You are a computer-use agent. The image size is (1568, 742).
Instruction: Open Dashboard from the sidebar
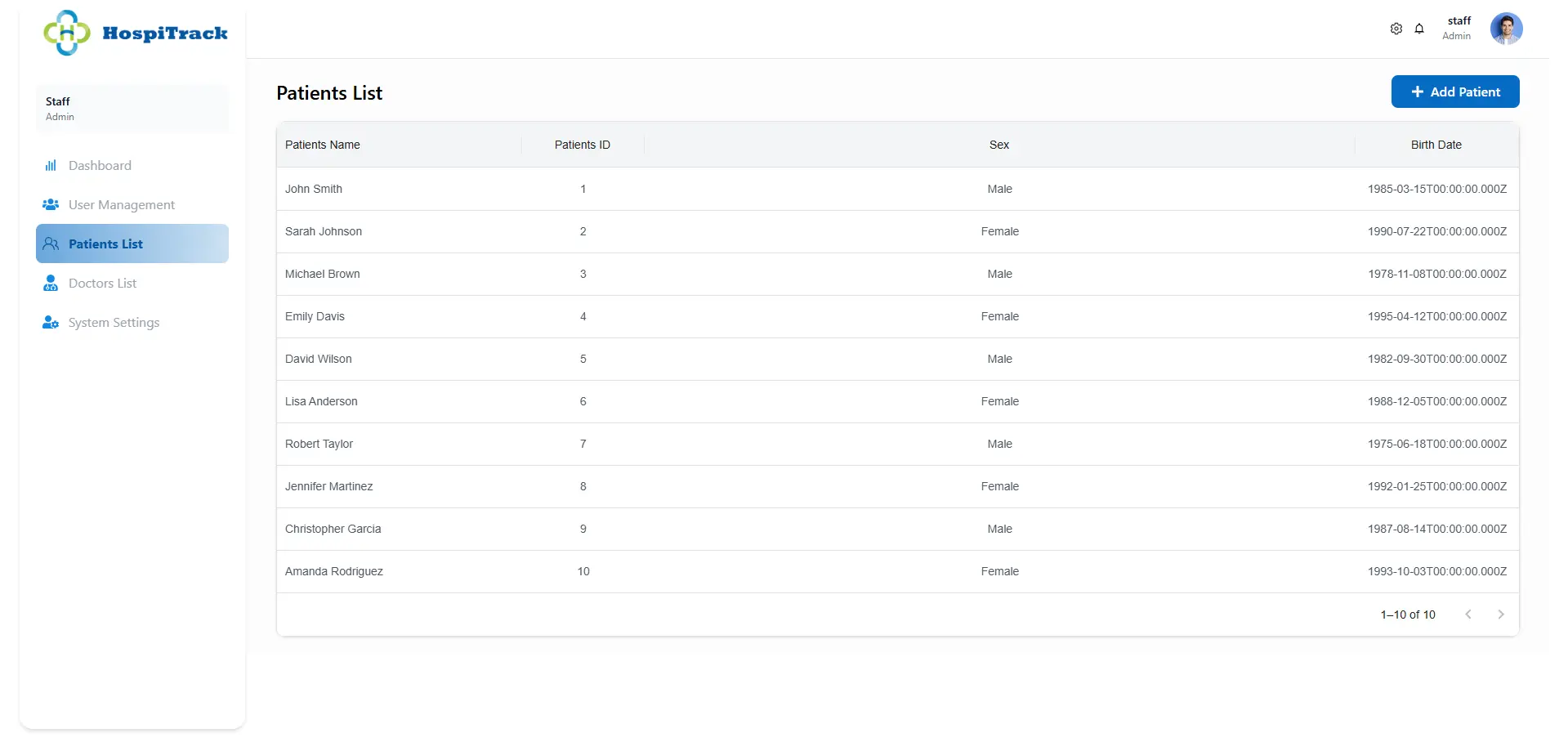coord(100,166)
